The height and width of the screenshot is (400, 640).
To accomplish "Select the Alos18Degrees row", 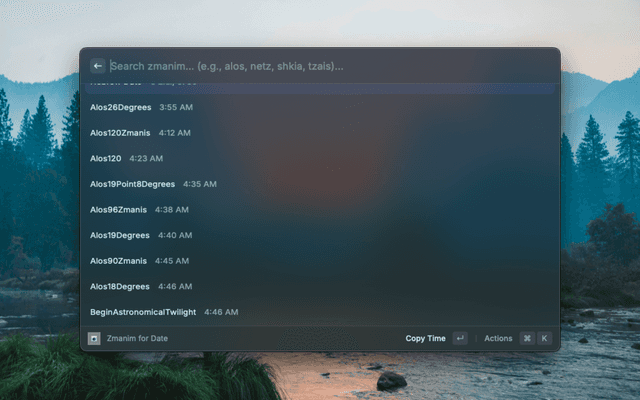I will [x=119, y=286].
